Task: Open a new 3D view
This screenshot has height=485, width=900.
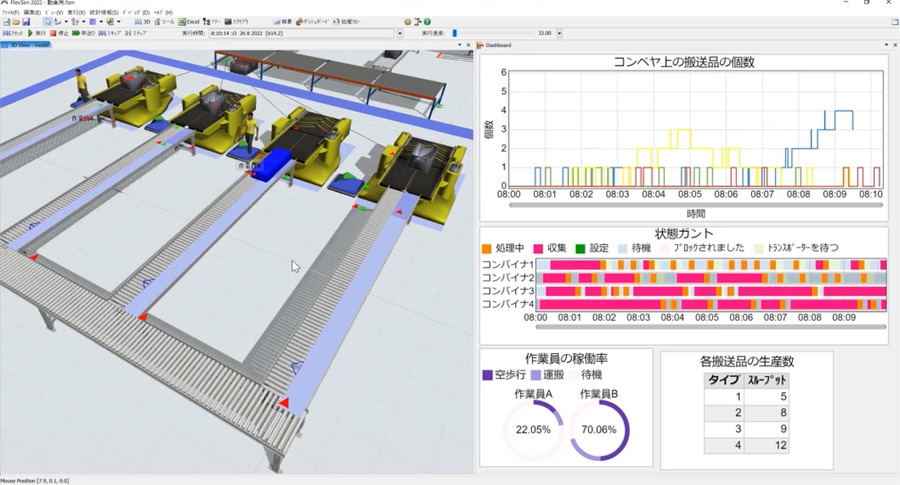Action: point(143,21)
